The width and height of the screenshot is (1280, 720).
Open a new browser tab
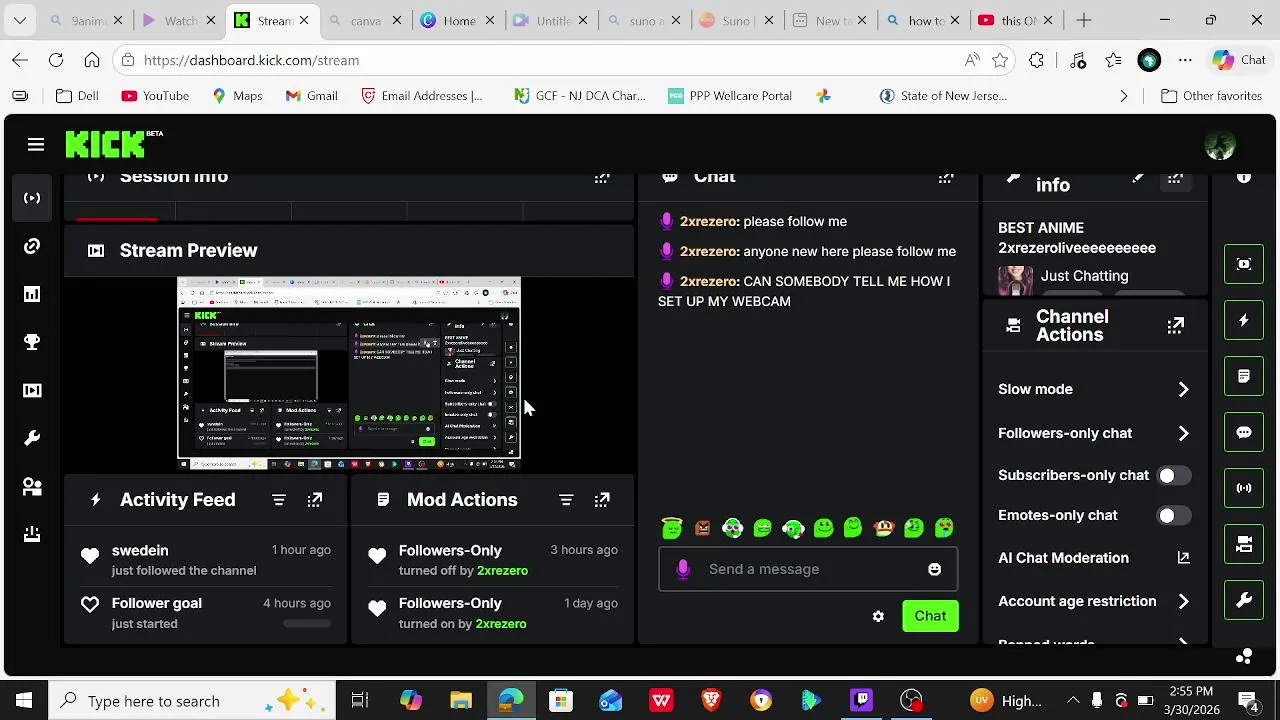point(1084,20)
